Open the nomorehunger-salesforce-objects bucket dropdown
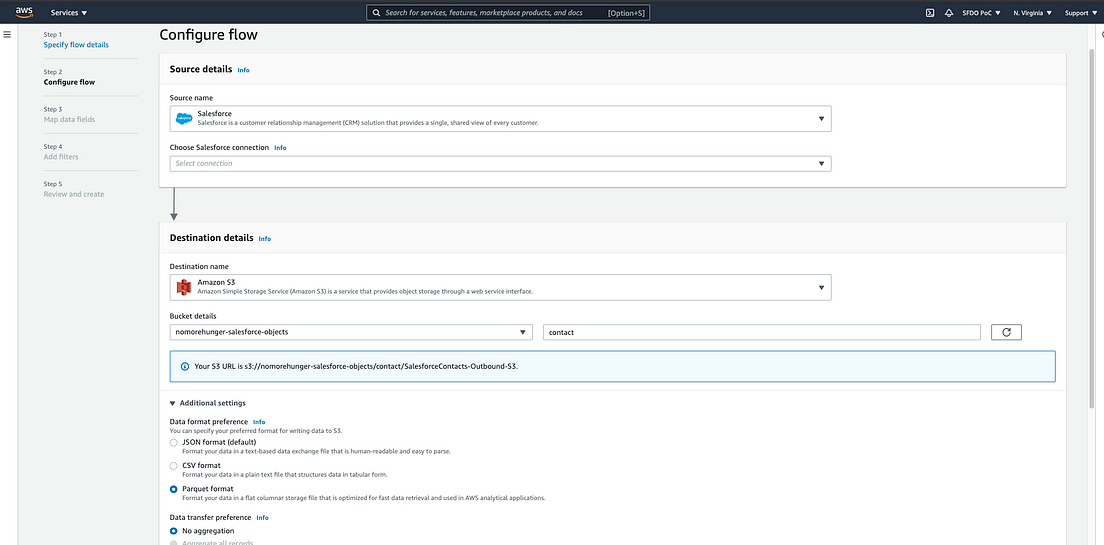The image size is (1104, 545). [x=351, y=332]
